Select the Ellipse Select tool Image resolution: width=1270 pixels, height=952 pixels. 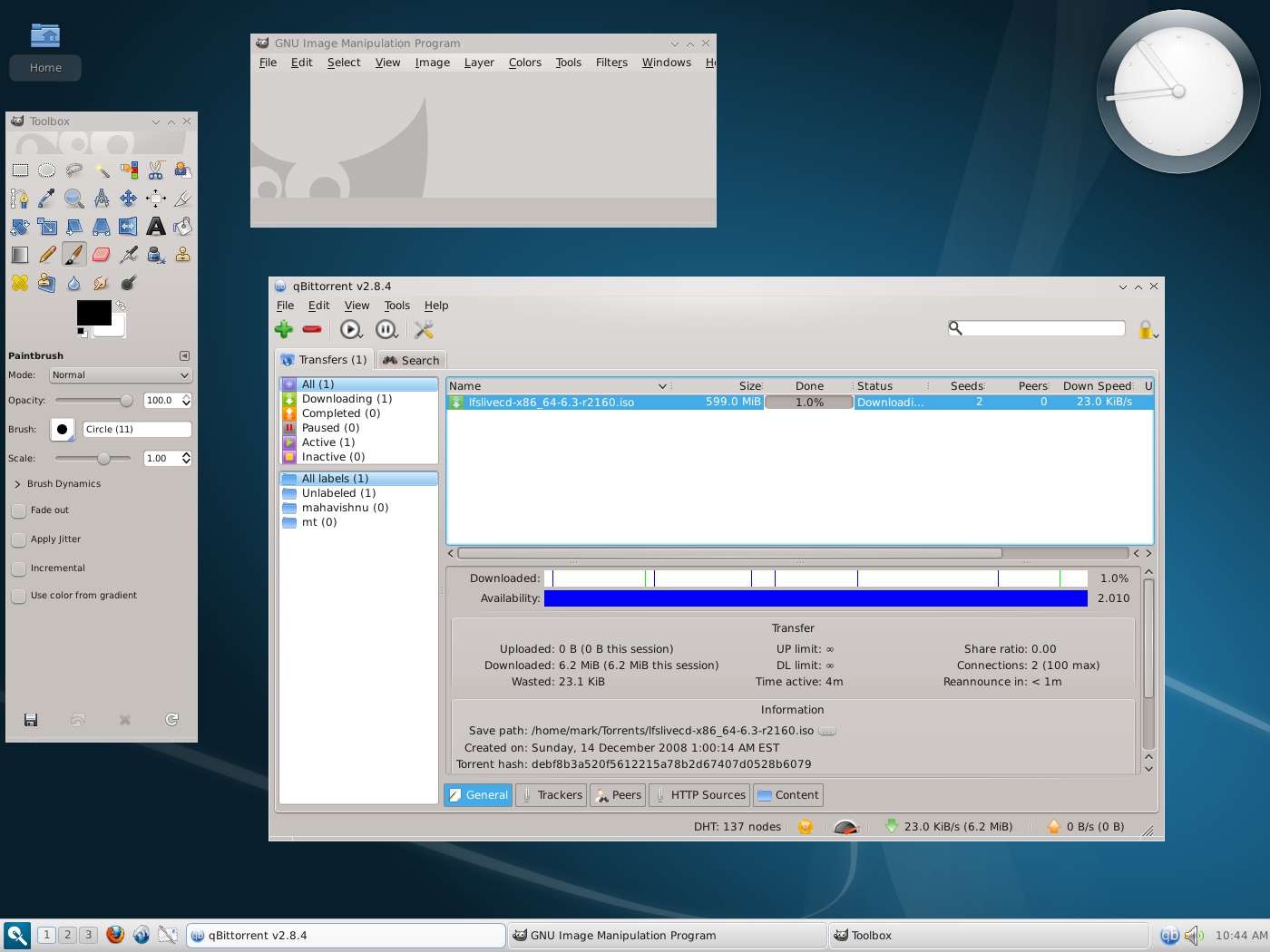(47, 170)
